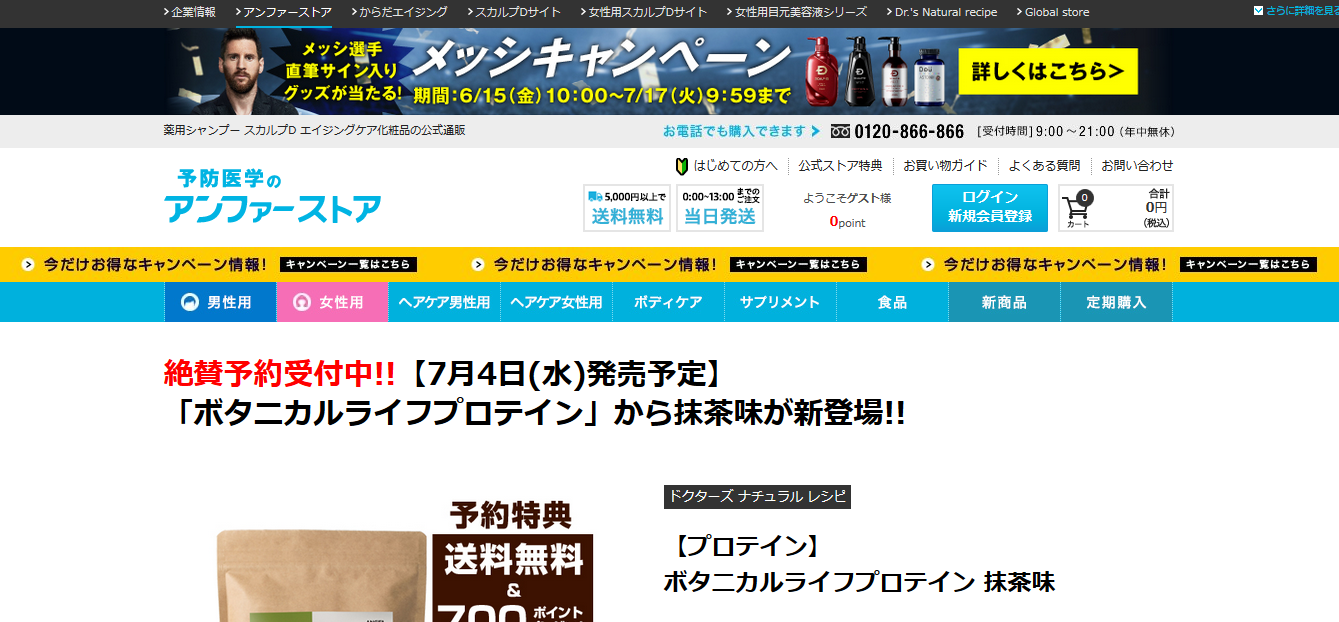The width and height of the screenshot is (1339, 622).
Task: Click the third キャンペーン一覧はこちら button
Action: click(1248, 265)
